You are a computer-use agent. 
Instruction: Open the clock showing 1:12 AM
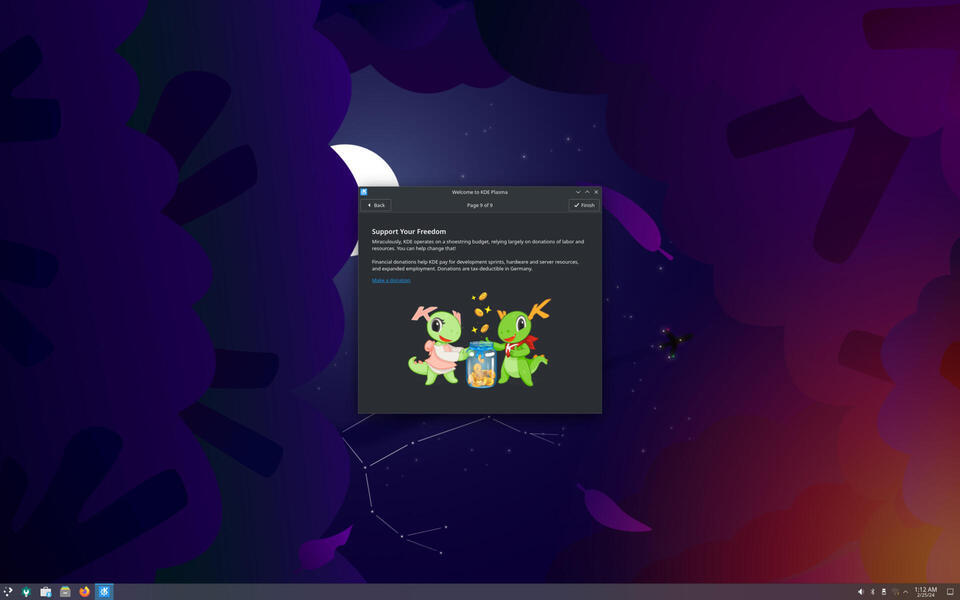pos(926,592)
